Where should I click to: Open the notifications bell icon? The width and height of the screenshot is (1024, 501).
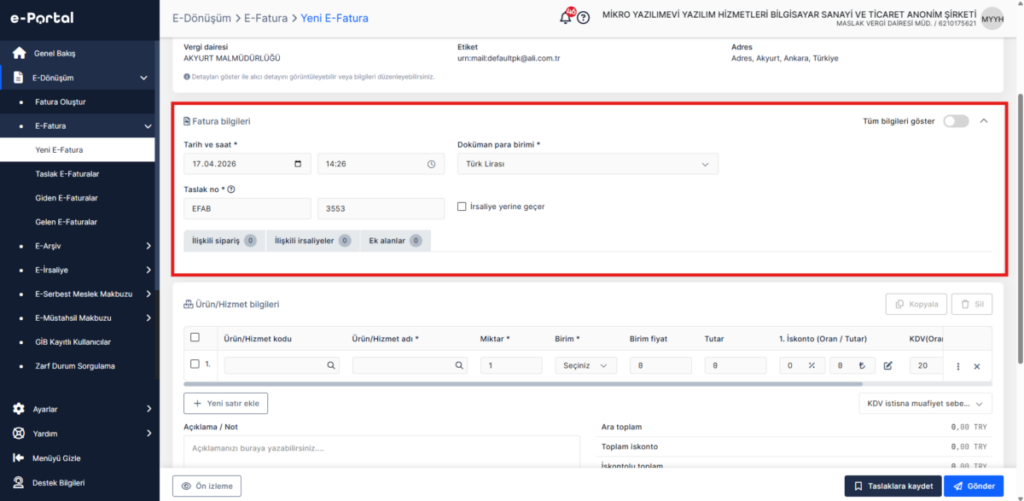[566, 18]
